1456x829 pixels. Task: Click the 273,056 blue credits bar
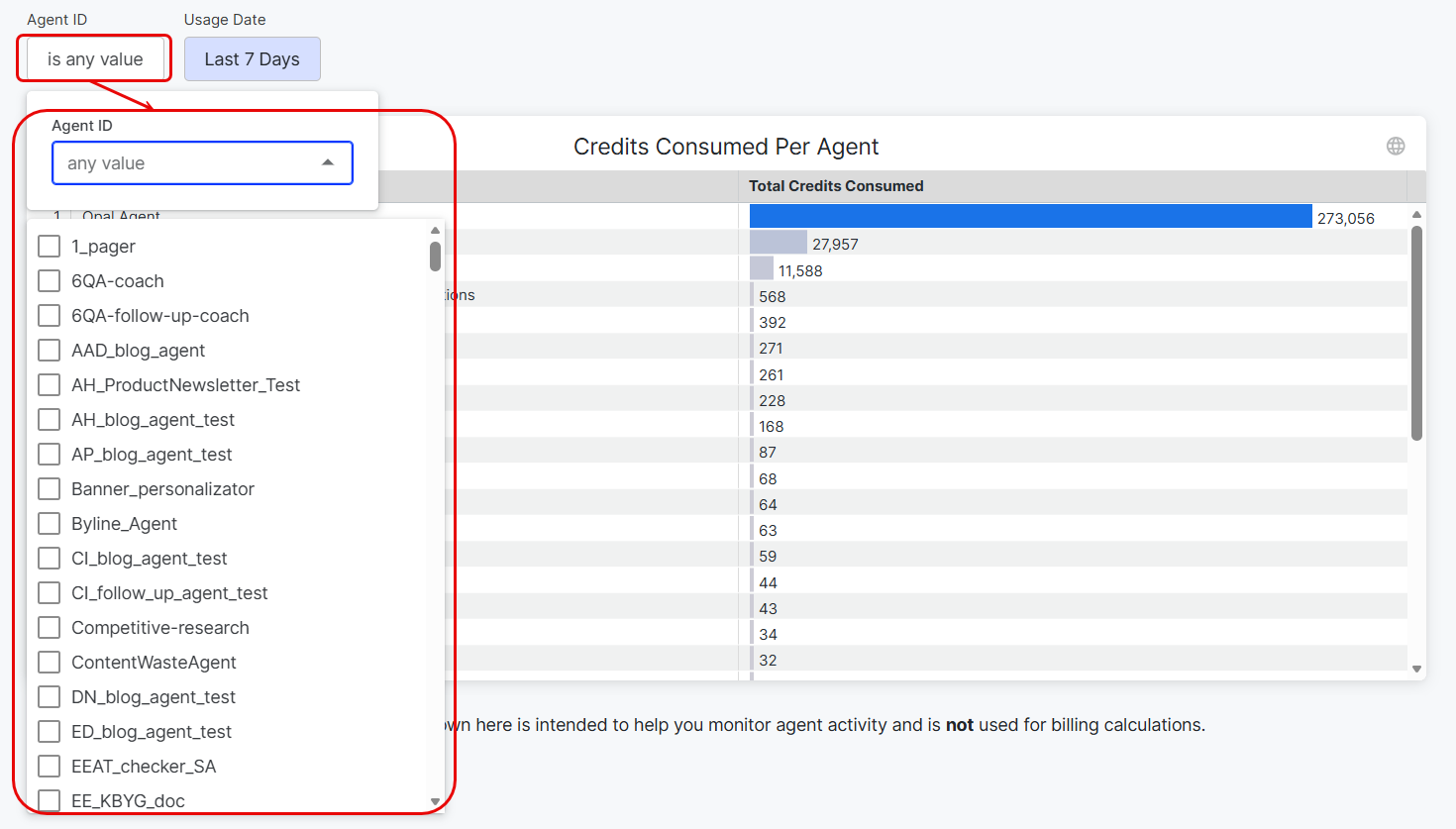pyautogui.click(x=1030, y=217)
